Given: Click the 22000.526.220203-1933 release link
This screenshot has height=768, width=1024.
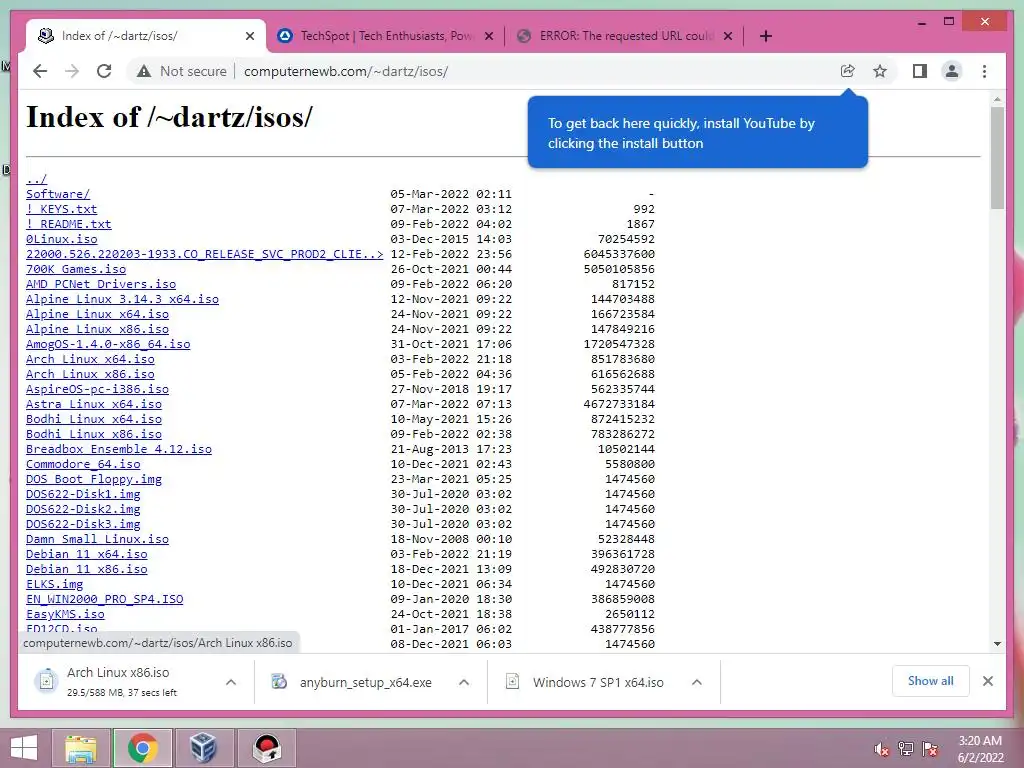Looking at the screenshot, I should [204, 254].
